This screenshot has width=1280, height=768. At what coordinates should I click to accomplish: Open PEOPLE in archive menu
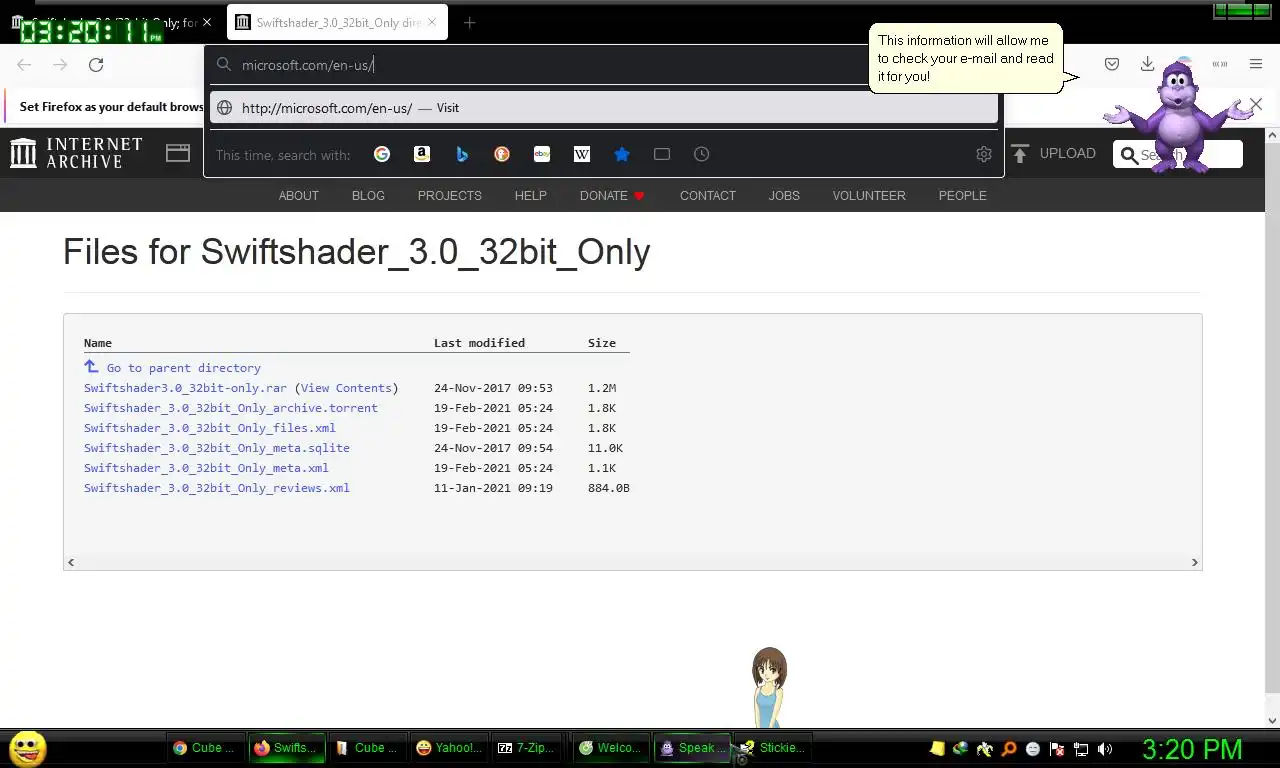tap(963, 196)
